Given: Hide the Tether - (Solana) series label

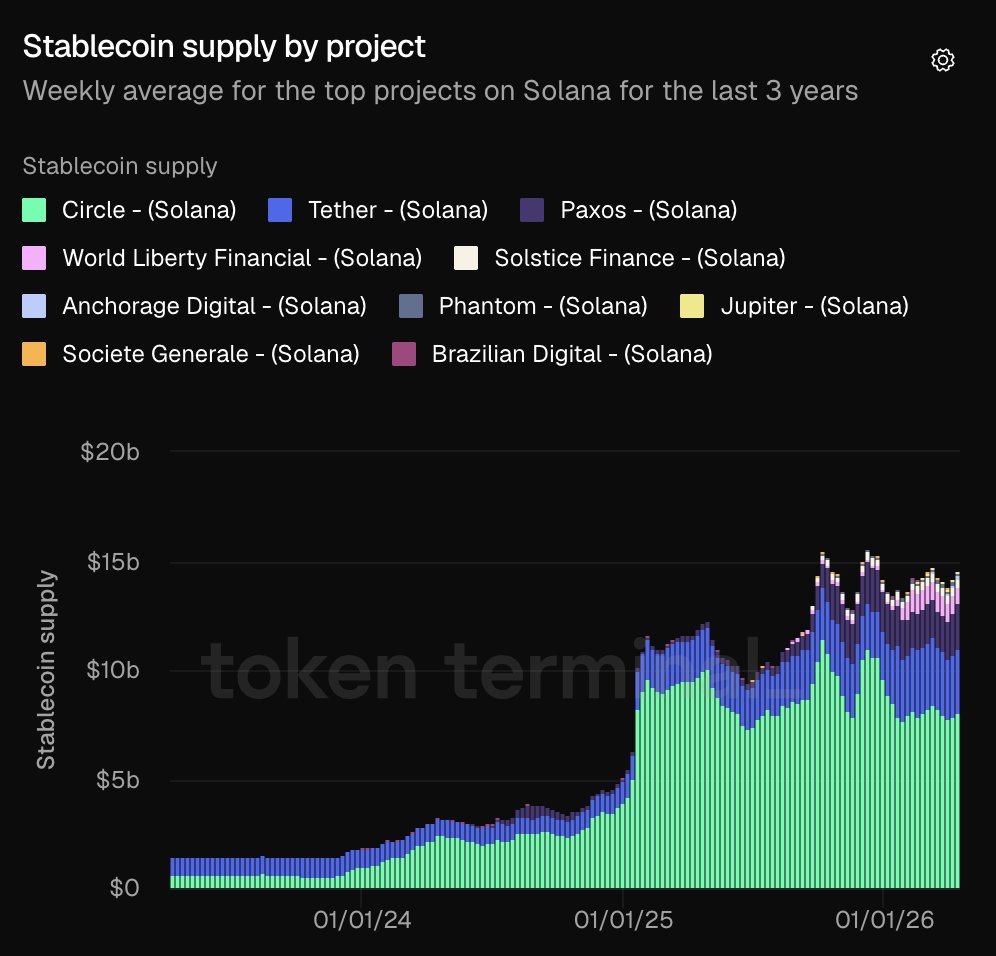Looking at the screenshot, I should (398, 210).
